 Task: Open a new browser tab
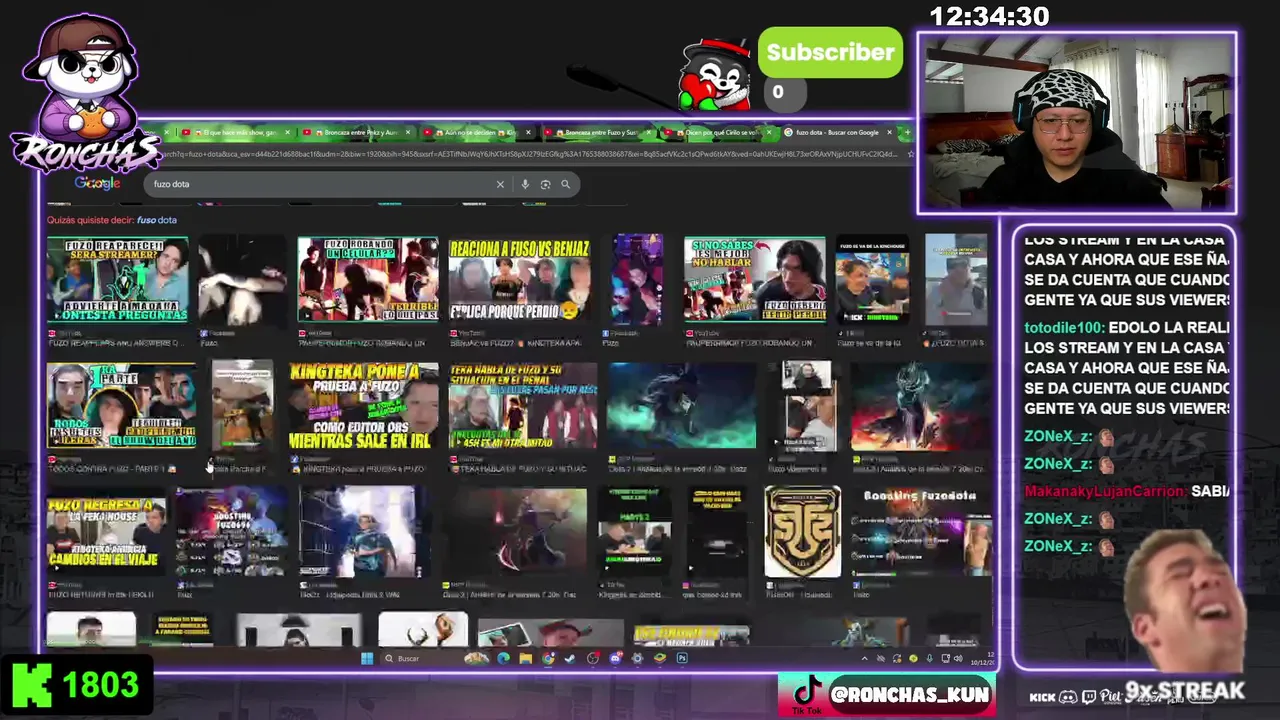pos(907,132)
